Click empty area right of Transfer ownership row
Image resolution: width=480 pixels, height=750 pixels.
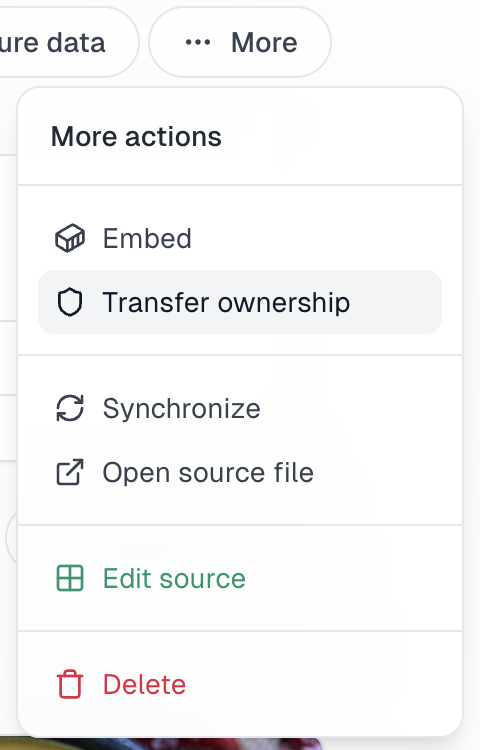point(396,302)
